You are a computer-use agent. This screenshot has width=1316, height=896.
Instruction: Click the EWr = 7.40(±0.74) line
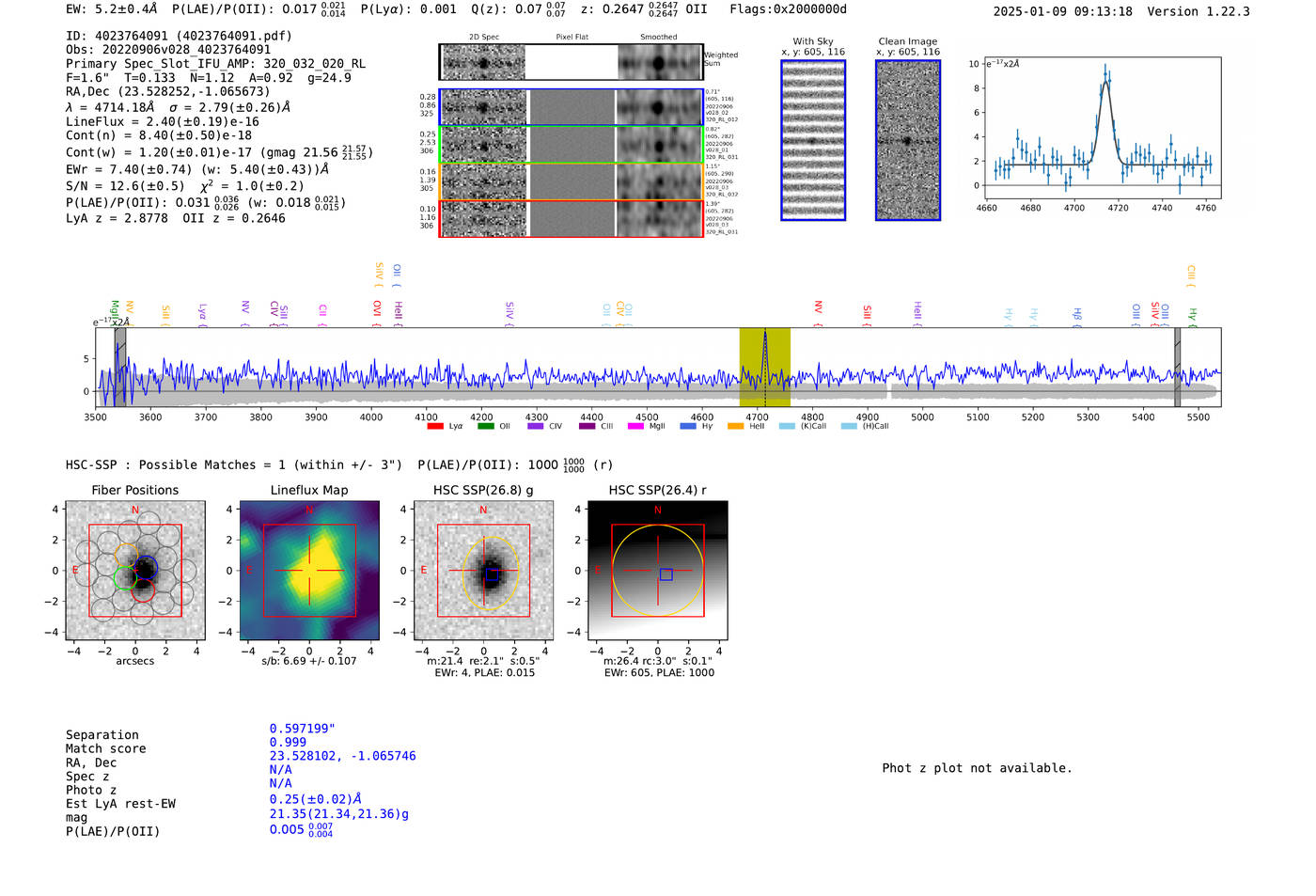point(197,169)
